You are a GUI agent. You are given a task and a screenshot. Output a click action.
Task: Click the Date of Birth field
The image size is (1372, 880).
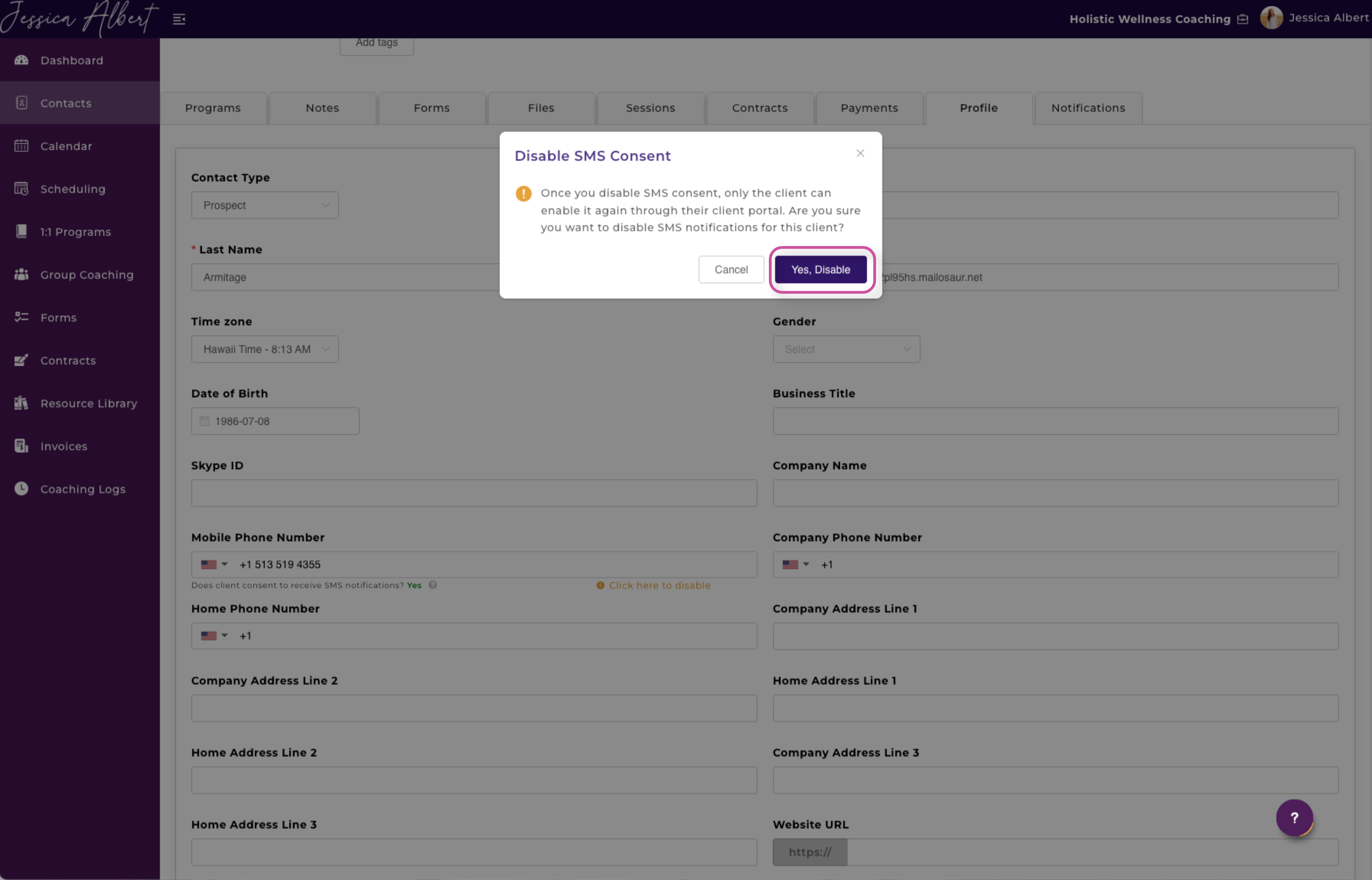275,421
